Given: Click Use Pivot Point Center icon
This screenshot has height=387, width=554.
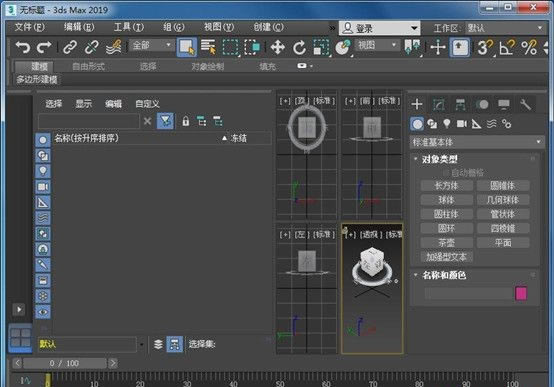Looking at the screenshot, I should 412,47.
